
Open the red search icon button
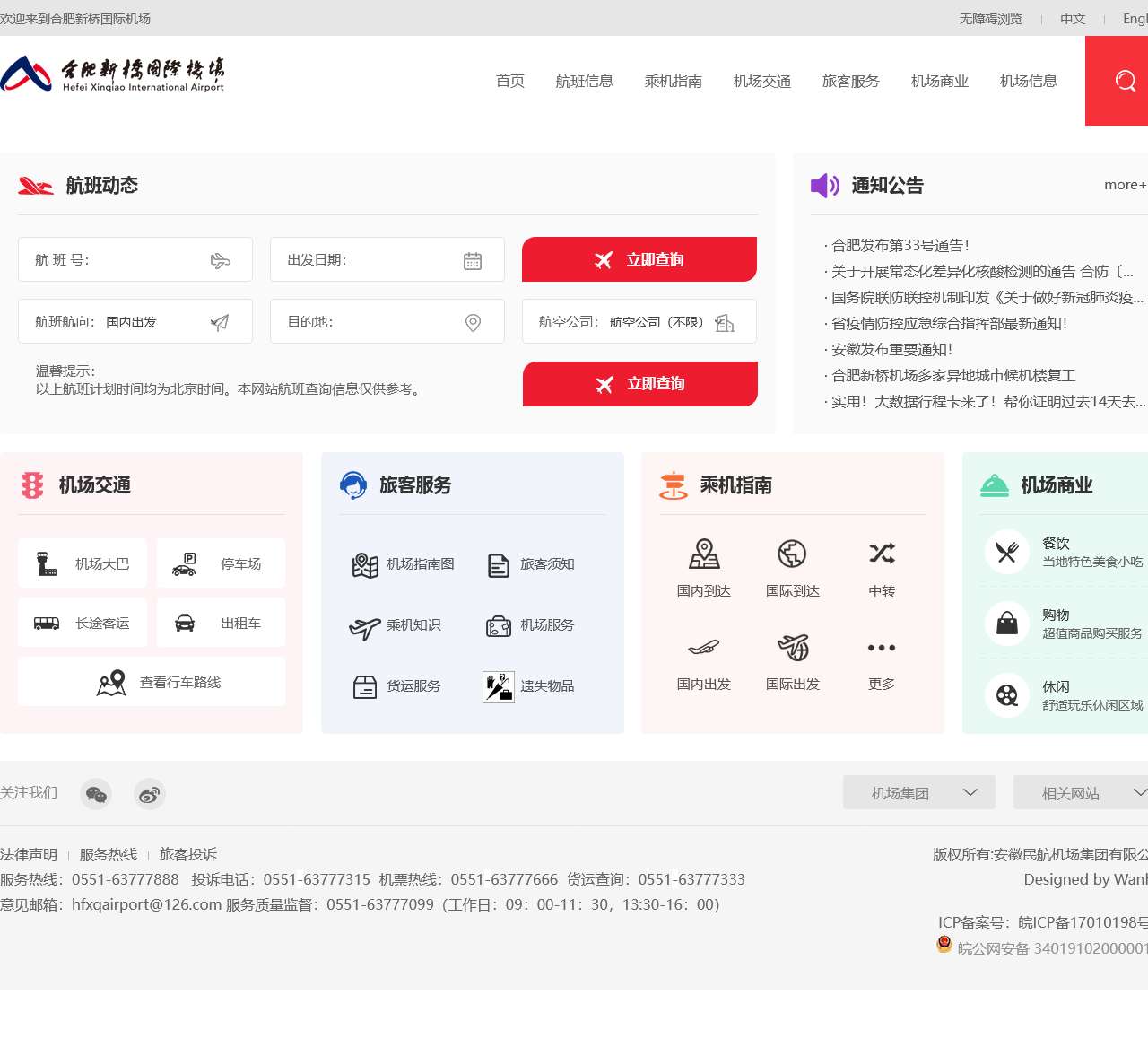click(1117, 81)
